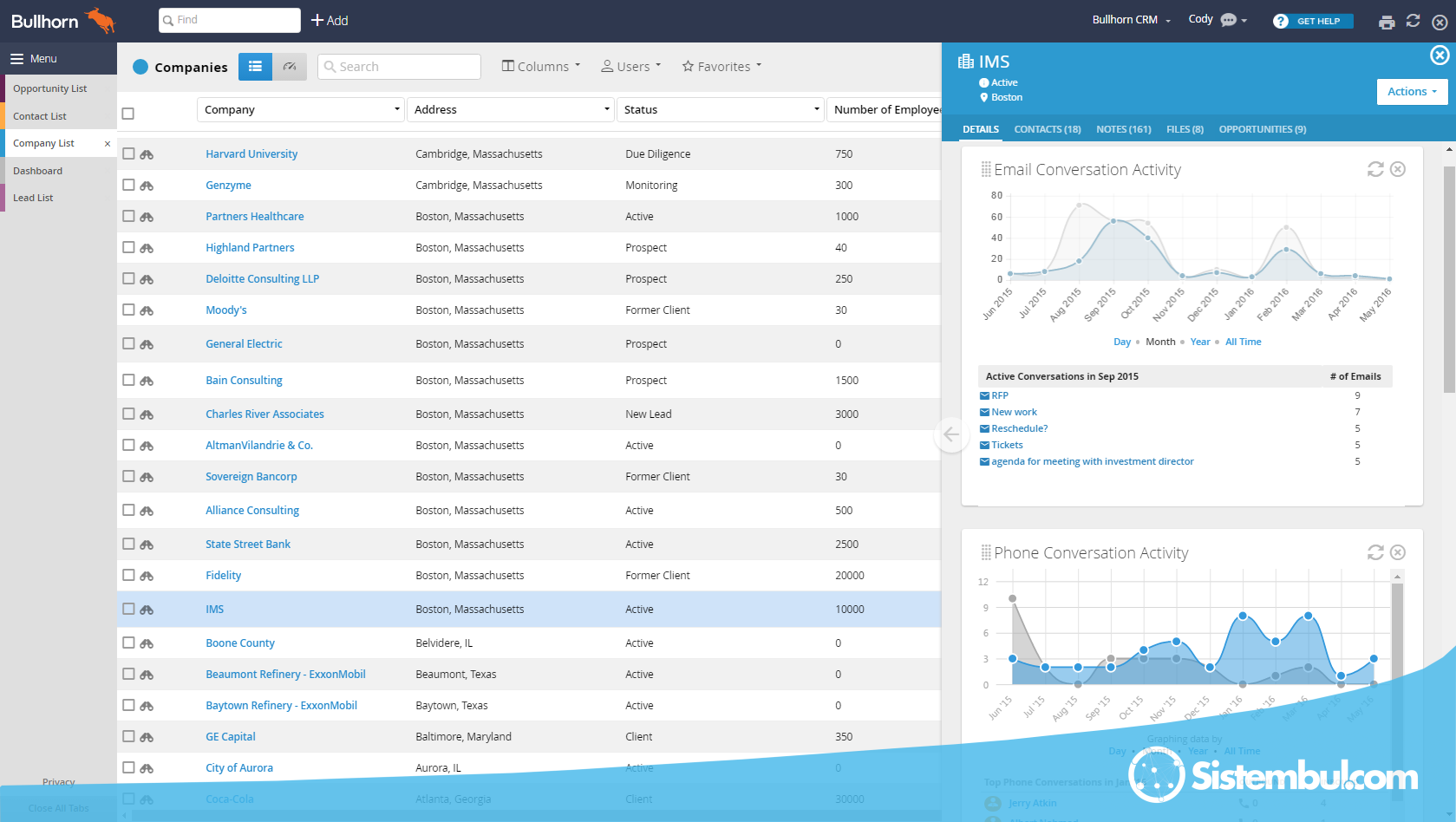Open the Bullhorn CRM dropdown
Viewport: 1456px width, 822px height.
[x=1131, y=20]
